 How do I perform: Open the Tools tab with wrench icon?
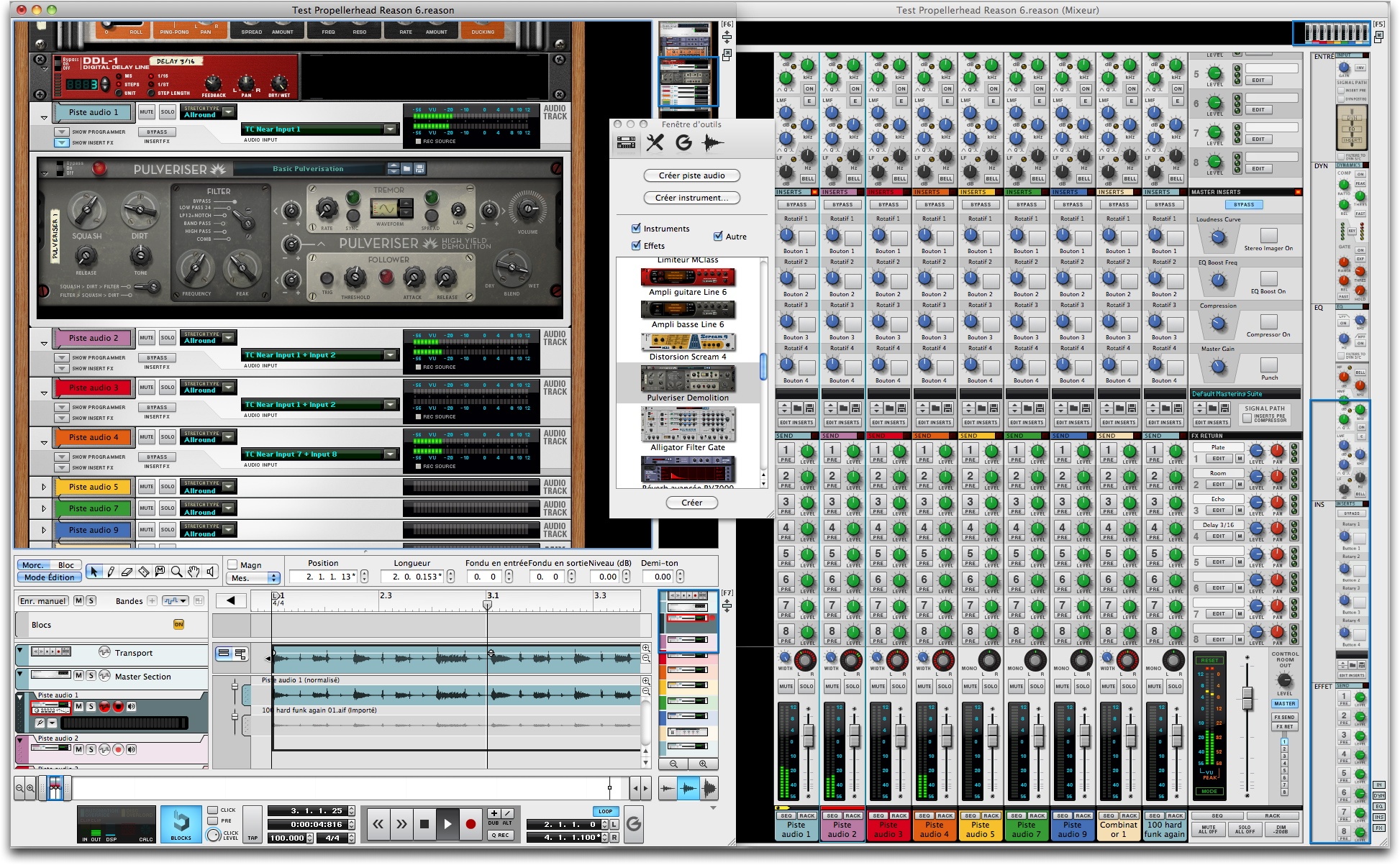pos(655,142)
